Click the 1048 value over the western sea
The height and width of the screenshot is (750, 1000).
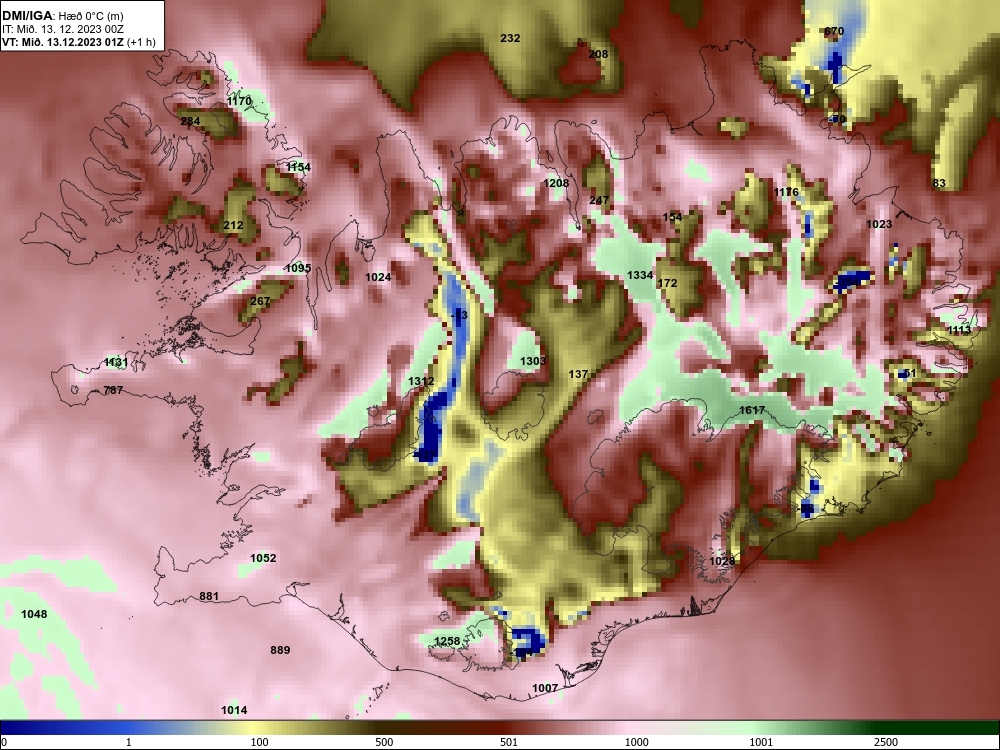[34, 614]
